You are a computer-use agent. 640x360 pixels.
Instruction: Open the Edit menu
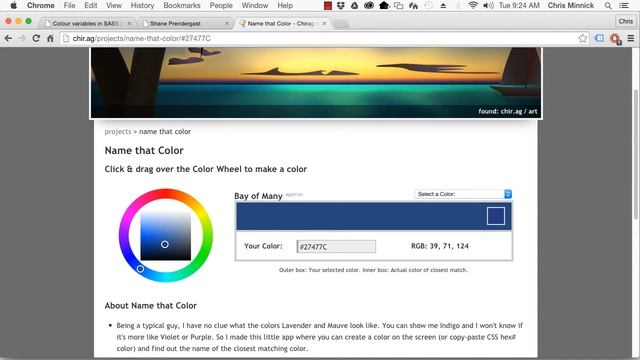click(x=90, y=5)
